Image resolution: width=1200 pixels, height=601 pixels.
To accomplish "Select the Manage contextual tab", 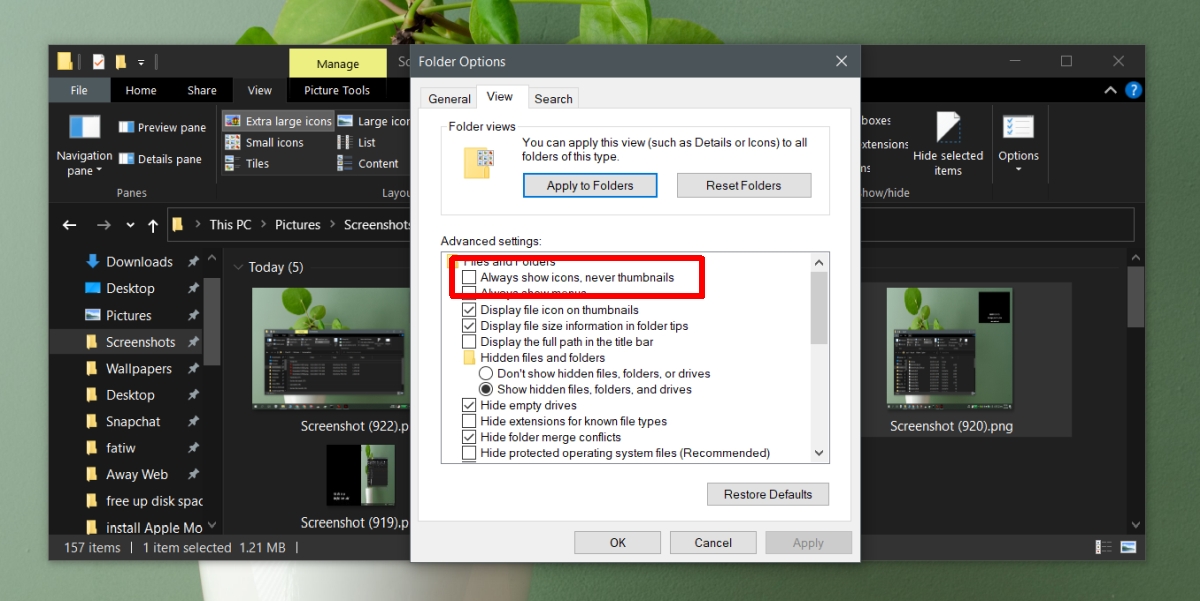I will tap(338, 63).
